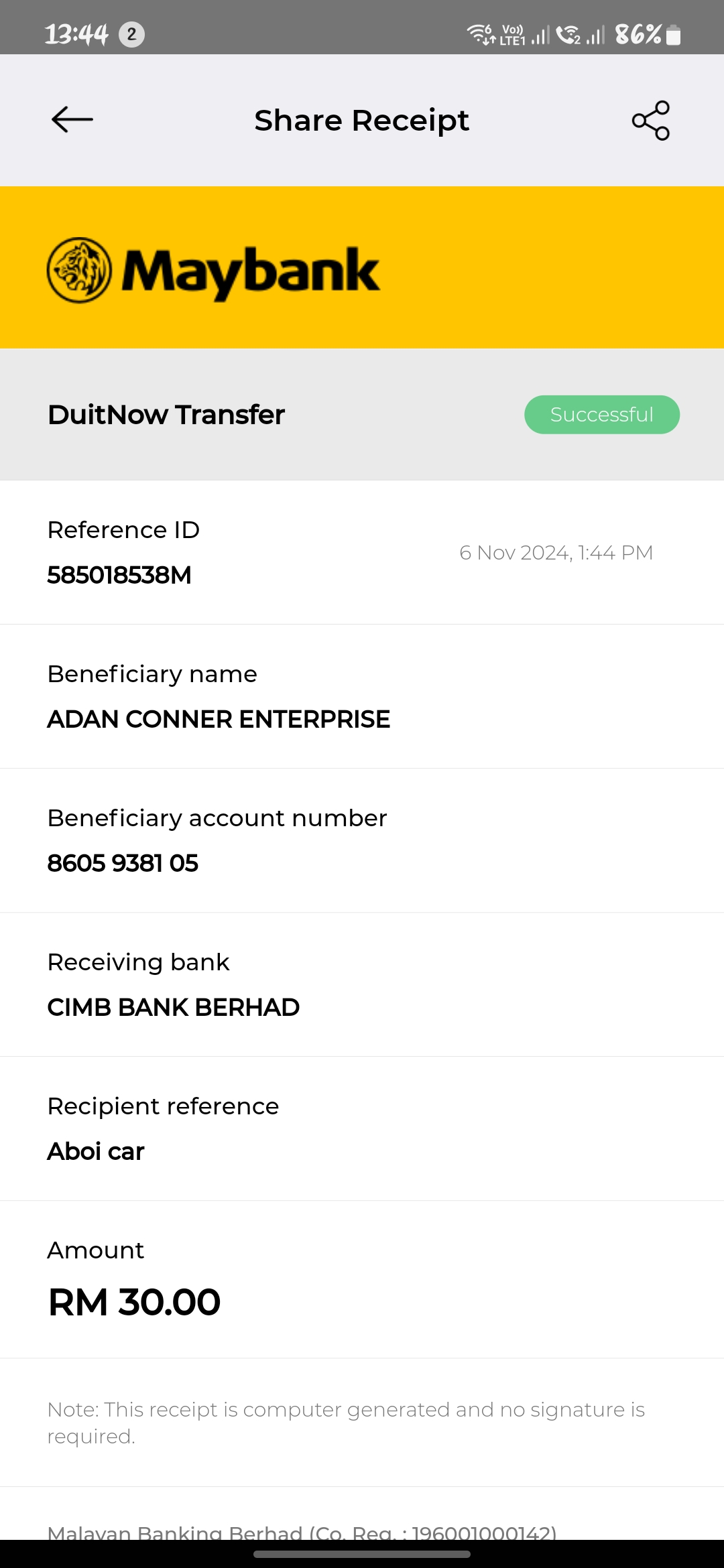
Task: Tap the share icon in header
Action: 651,121
